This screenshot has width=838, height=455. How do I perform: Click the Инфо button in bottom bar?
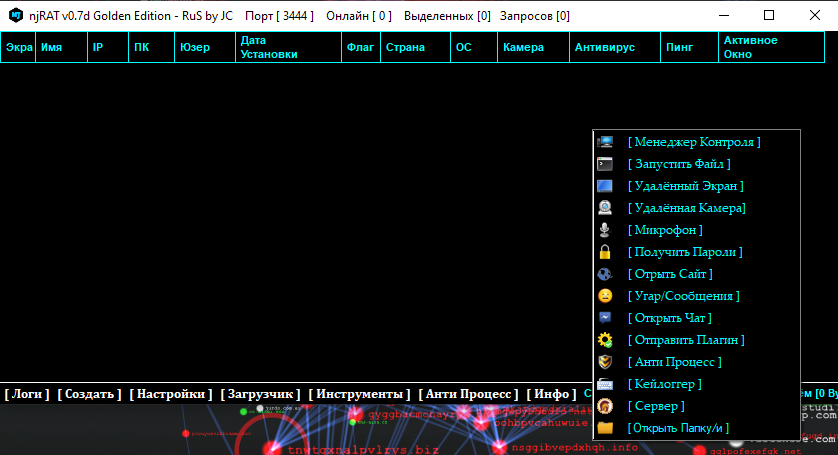point(551,394)
